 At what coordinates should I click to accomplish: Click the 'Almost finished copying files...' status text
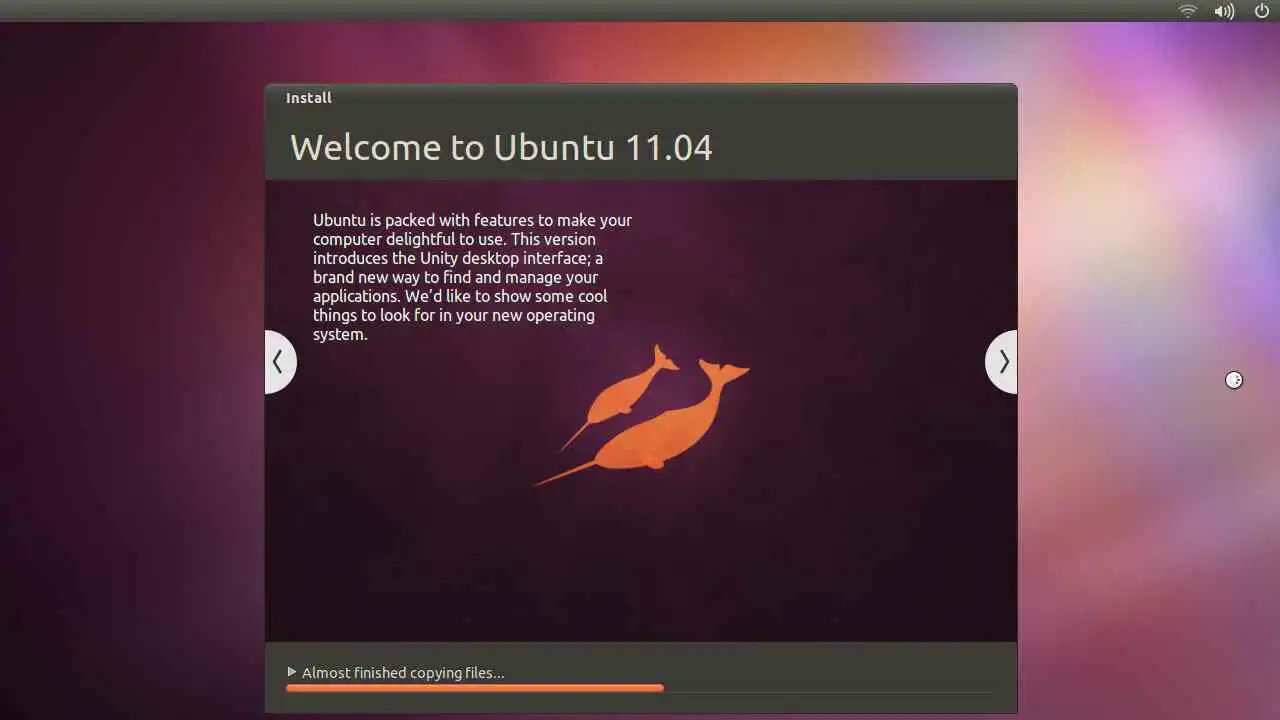tap(403, 673)
